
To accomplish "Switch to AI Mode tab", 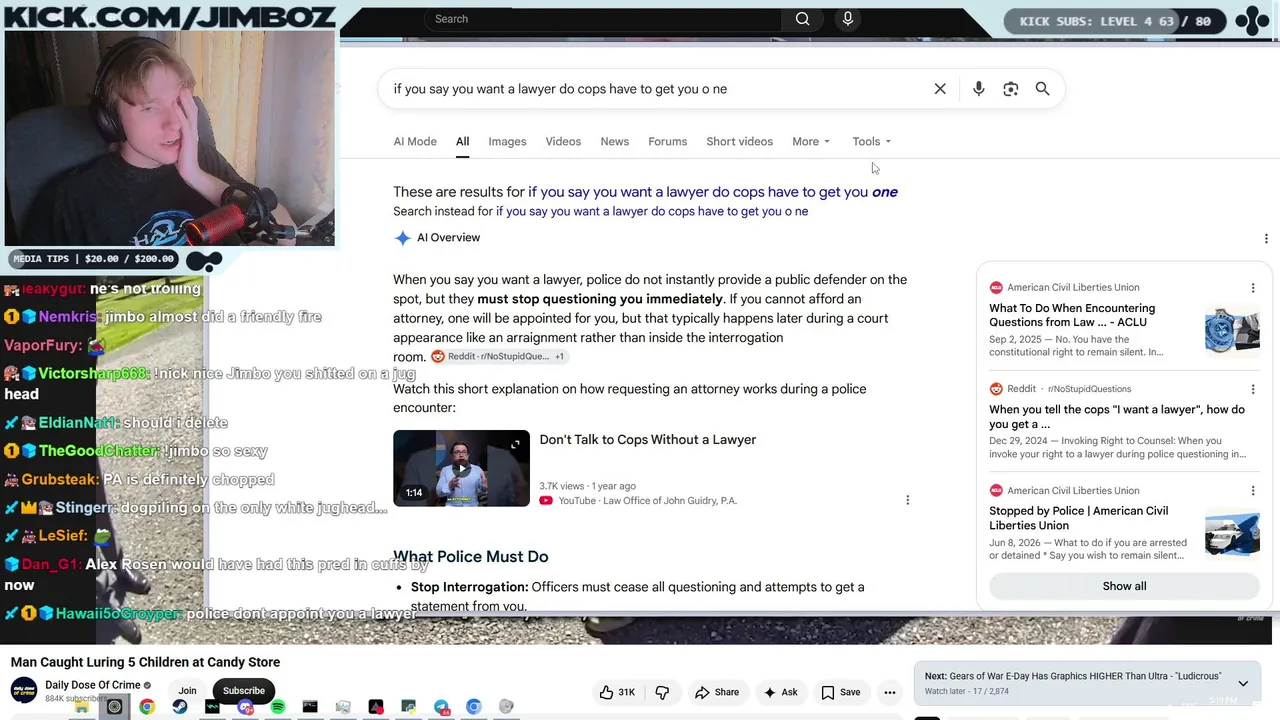I will click(x=415, y=141).
